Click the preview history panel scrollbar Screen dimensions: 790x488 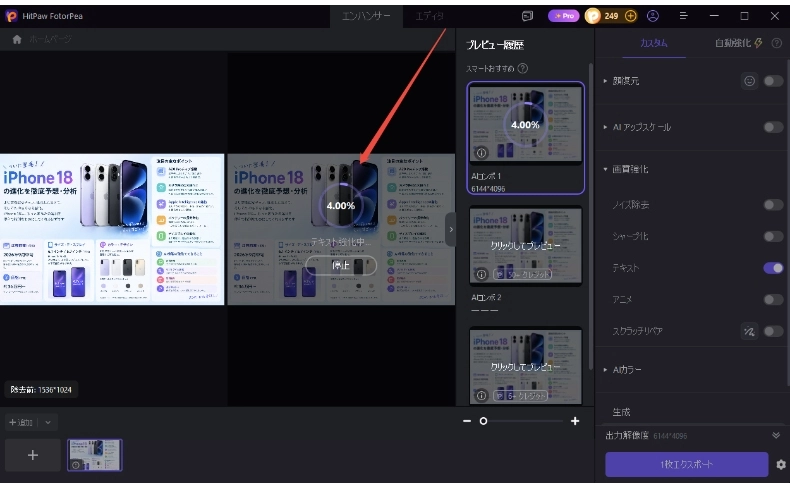pyautogui.click(x=590, y=217)
